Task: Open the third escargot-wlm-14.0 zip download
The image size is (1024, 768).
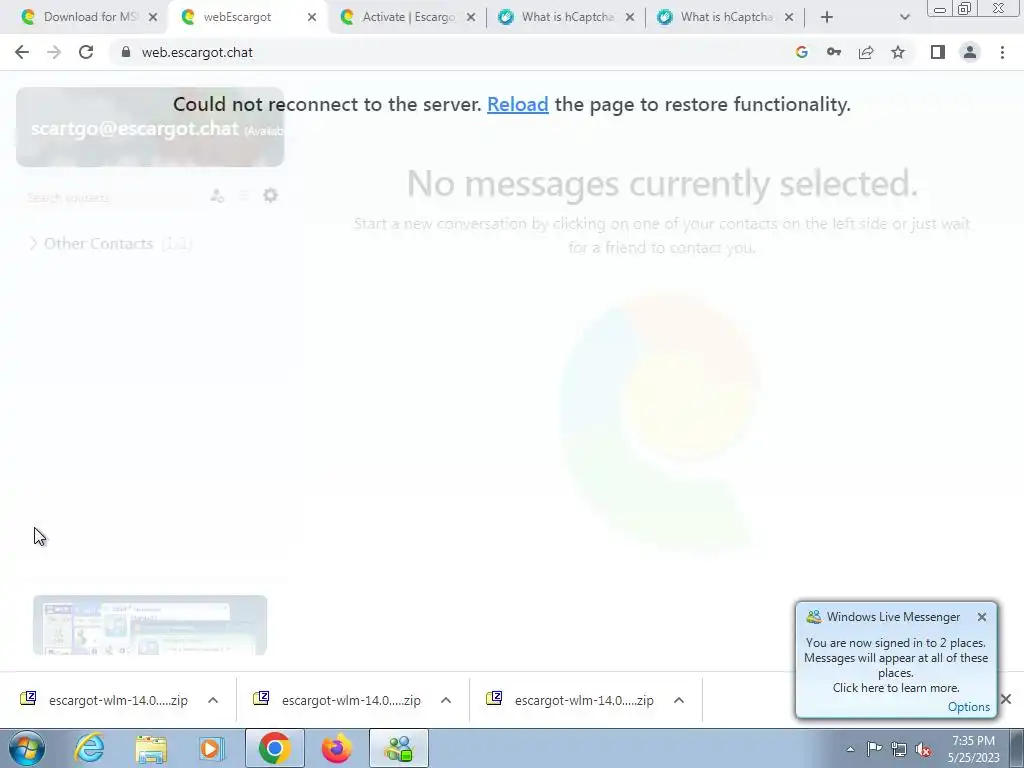Action: 571,700
